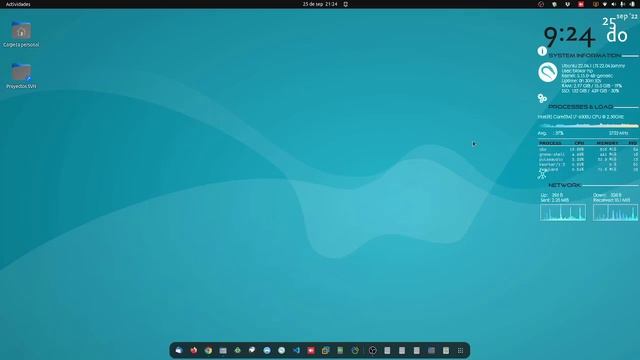The image size is (640, 360).
Task: Open the Proyectos SVN folder shortcut
Action: 21,72
